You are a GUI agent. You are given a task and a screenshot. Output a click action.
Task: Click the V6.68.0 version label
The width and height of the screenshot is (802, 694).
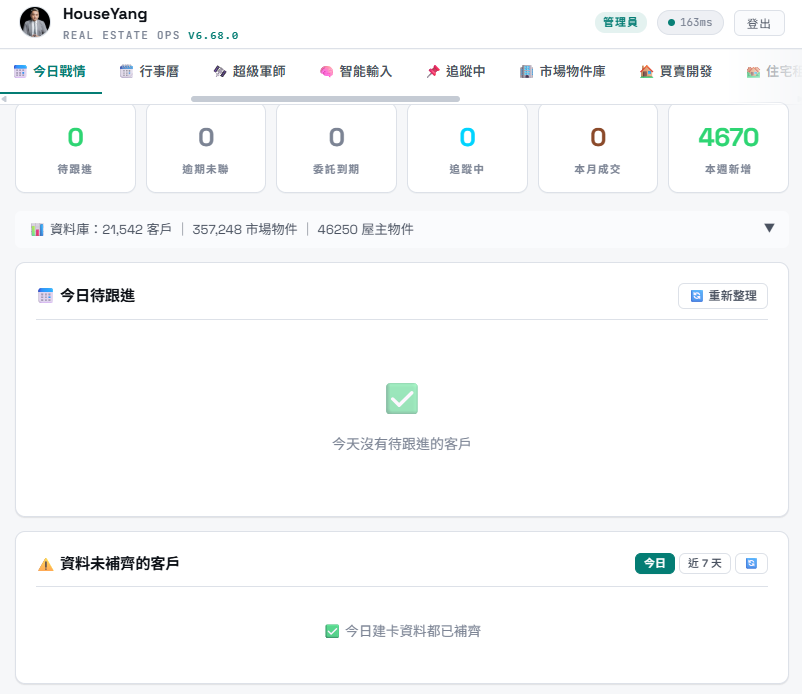213,36
